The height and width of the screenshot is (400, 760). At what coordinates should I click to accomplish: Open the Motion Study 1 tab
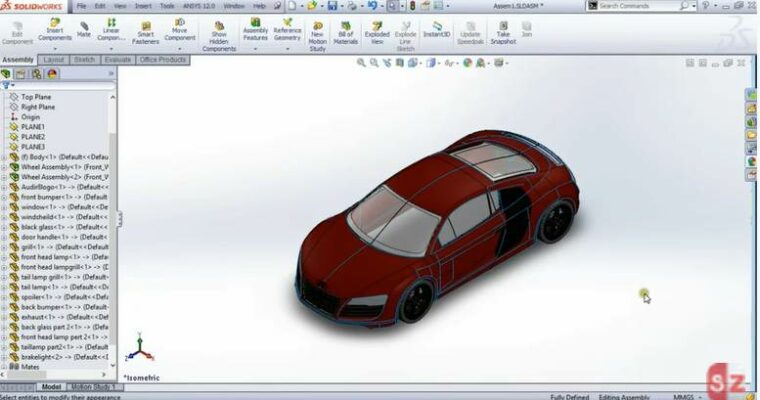(x=93, y=387)
